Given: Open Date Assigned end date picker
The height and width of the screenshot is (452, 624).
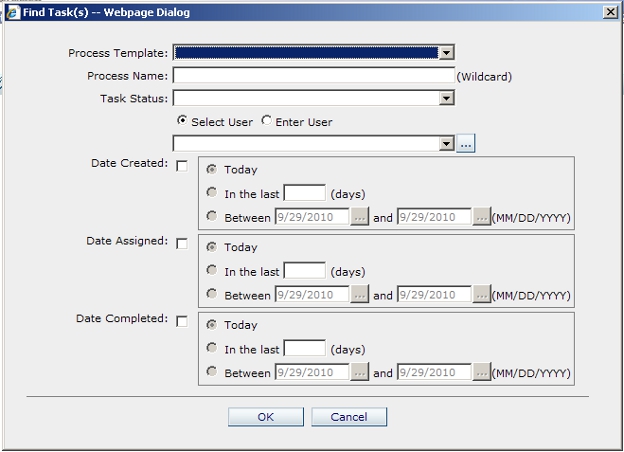Looking at the screenshot, I should coord(482,295).
